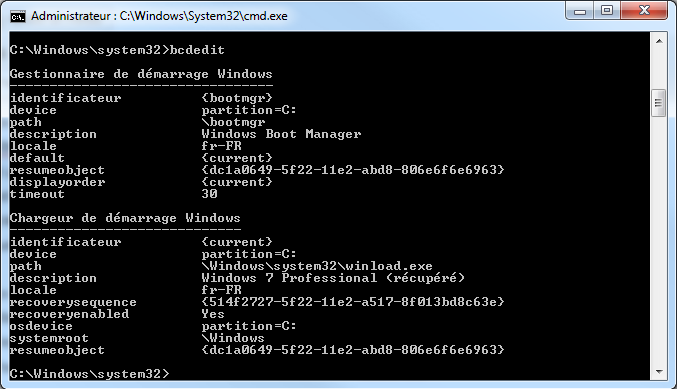
Task: Click the recoverysequence GUID value
Action: 353,302
